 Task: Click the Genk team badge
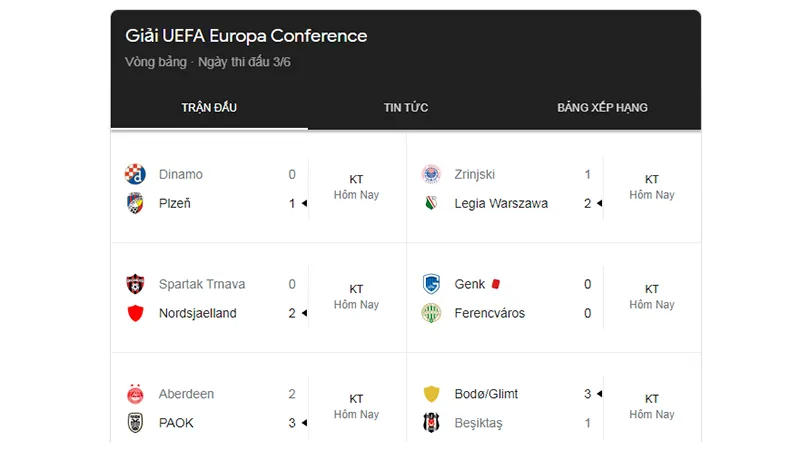click(431, 284)
